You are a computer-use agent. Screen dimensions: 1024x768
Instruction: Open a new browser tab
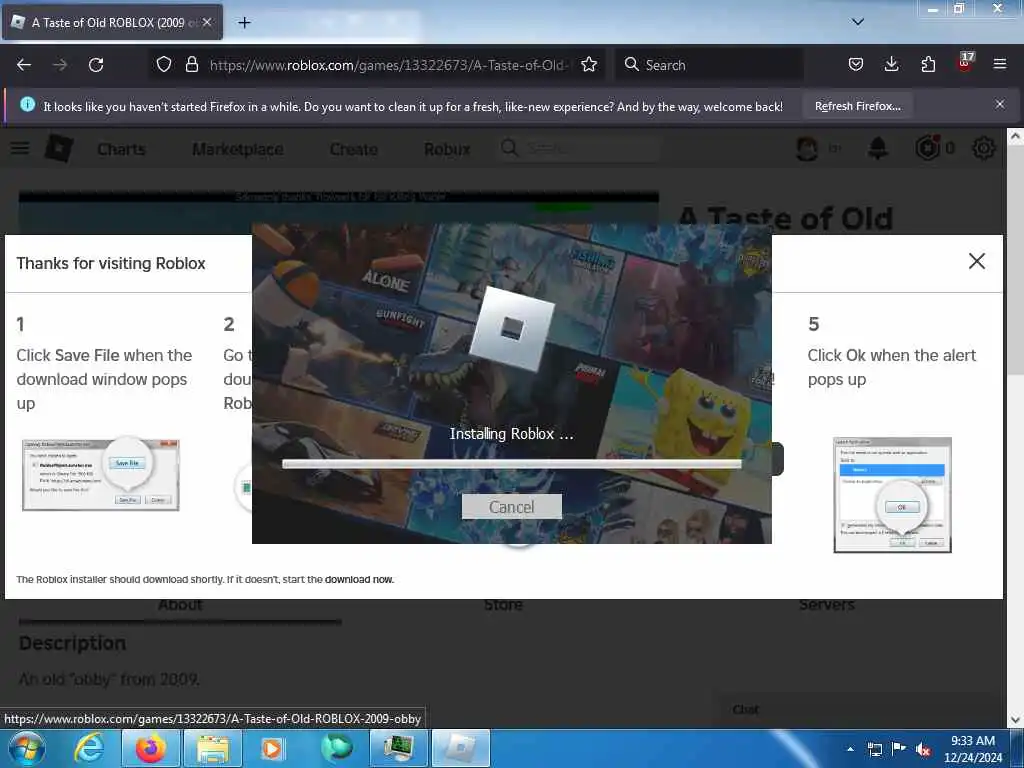[x=244, y=22]
